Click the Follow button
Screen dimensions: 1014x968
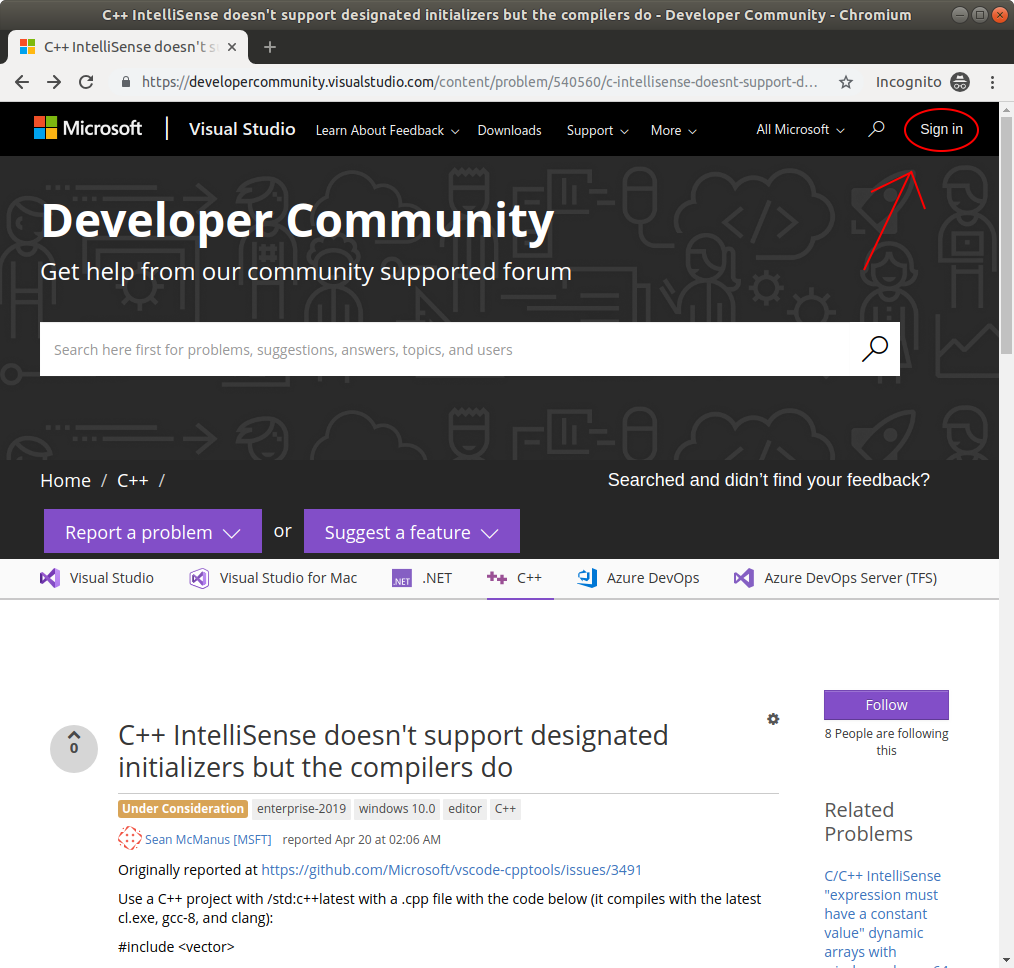click(x=885, y=705)
